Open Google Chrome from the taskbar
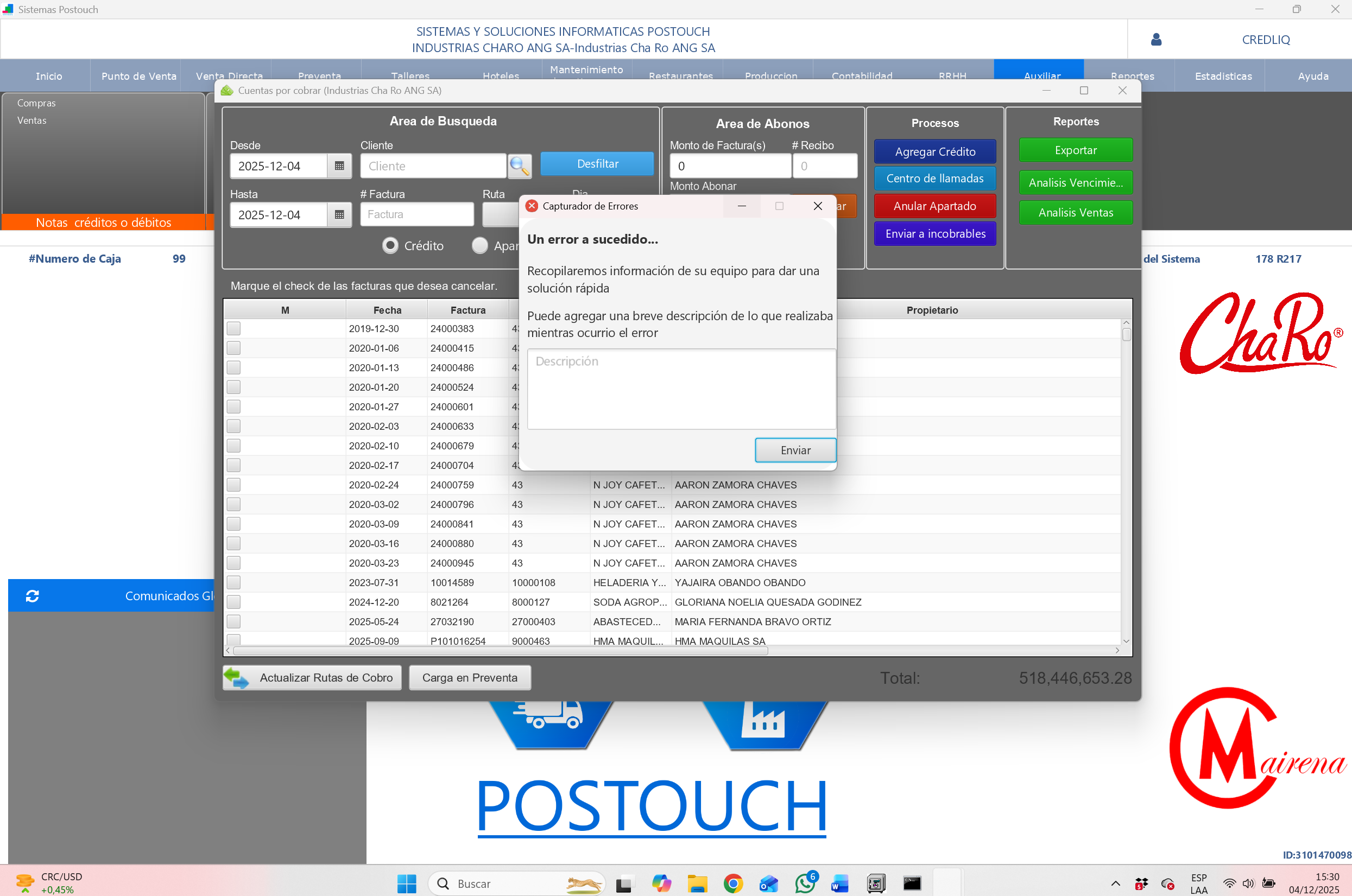Viewport: 1352px width, 896px height. [733, 884]
